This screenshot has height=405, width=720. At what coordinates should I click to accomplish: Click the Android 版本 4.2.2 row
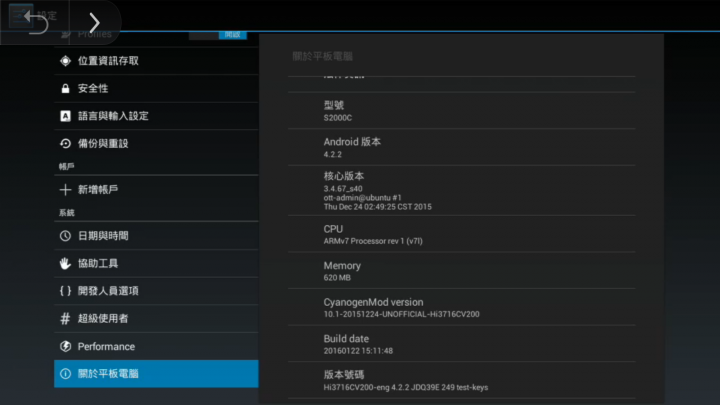(x=461, y=147)
